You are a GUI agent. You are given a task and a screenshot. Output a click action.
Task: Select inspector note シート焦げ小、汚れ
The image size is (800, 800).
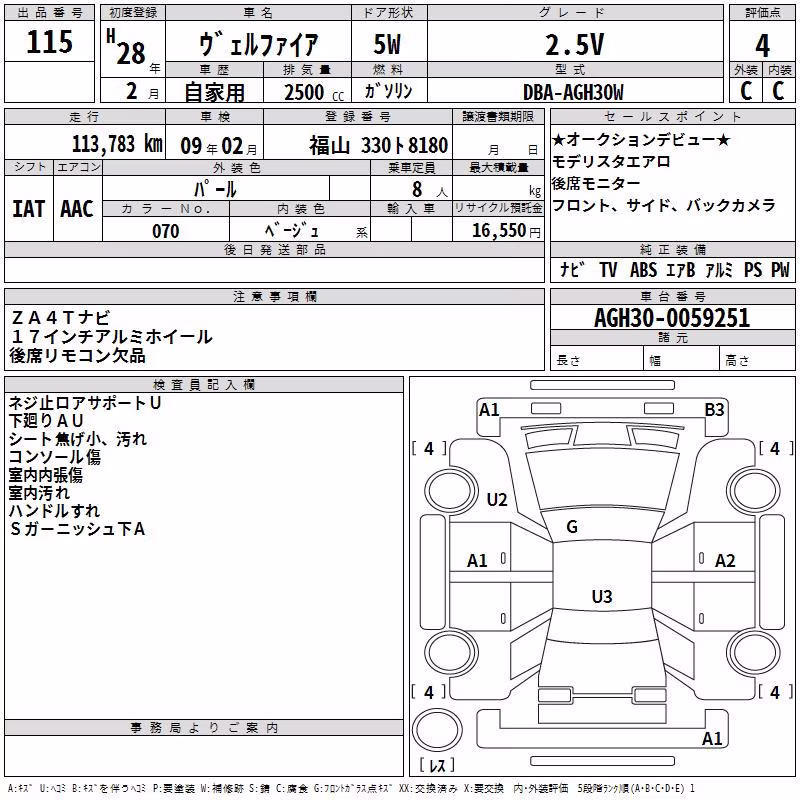coord(78,439)
